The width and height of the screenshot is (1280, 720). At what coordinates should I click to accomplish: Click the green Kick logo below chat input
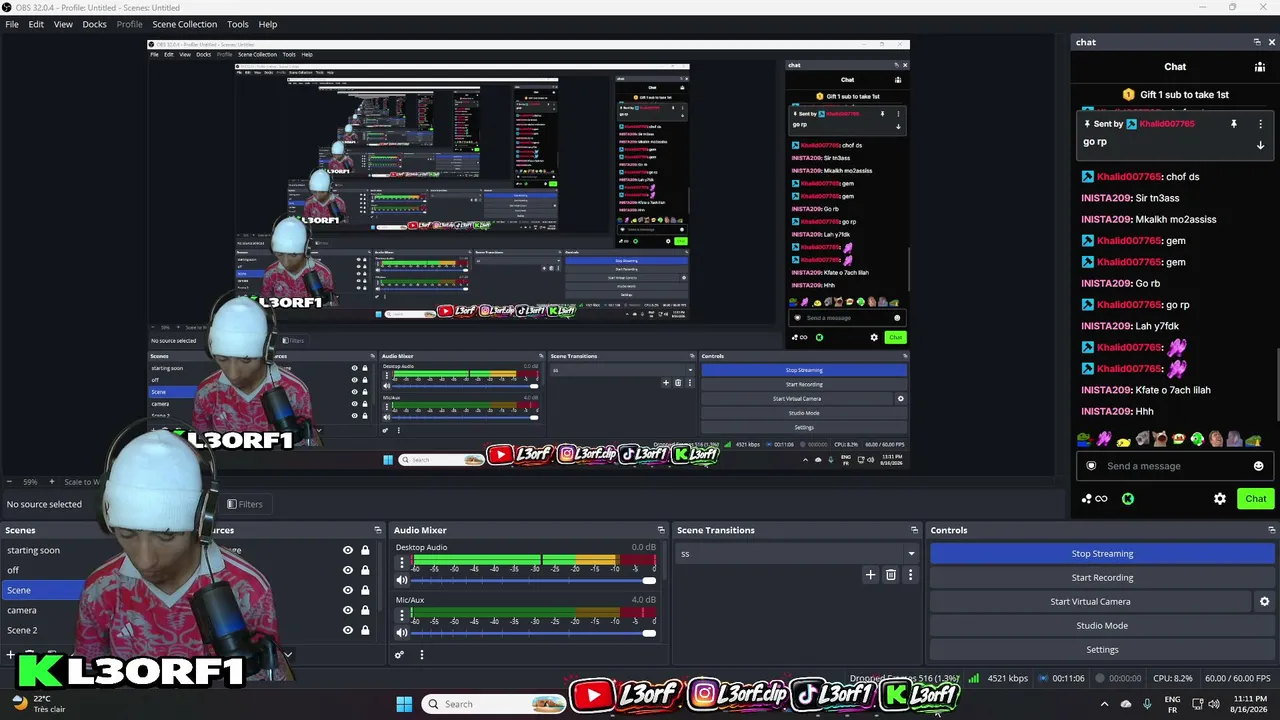pyautogui.click(x=1128, y=499)
